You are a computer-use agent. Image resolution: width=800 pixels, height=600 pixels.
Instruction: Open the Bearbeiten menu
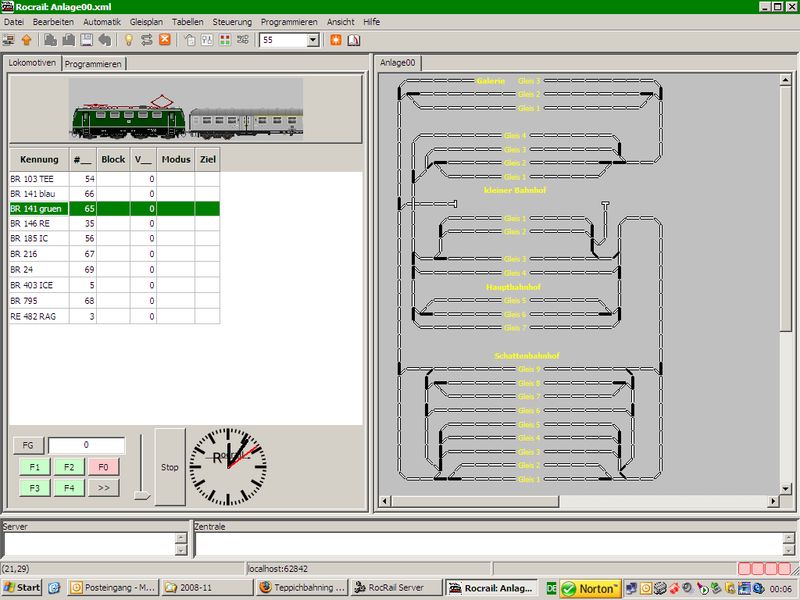[x=53, y=22]
